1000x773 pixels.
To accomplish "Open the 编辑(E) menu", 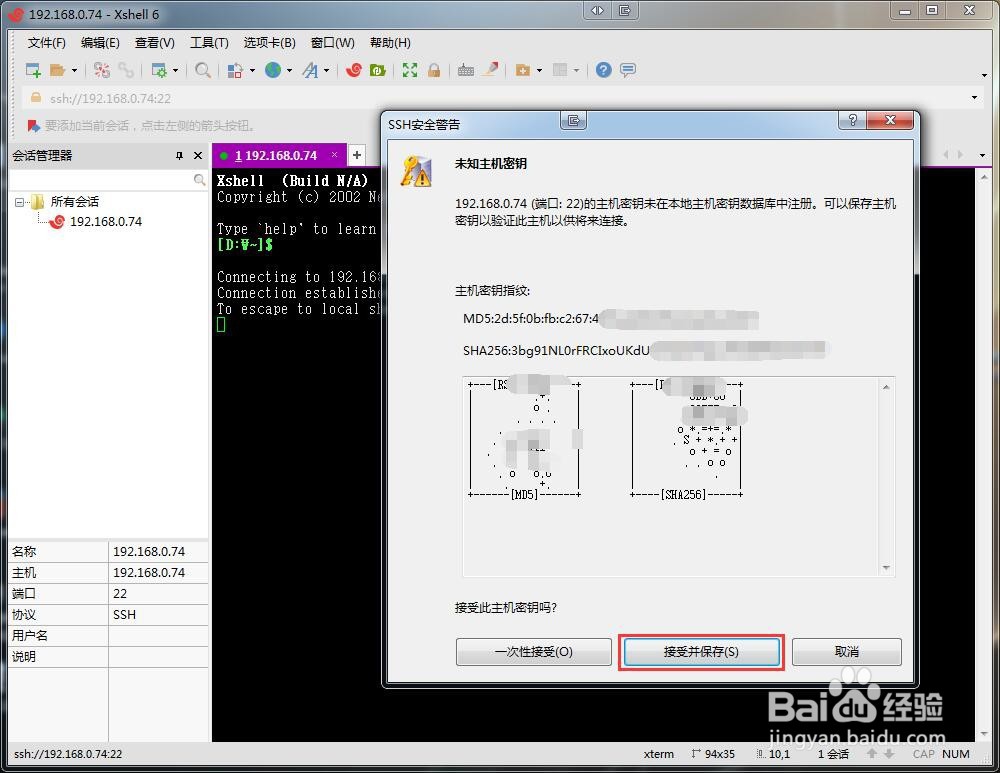I will pyautogui.click(x=100, y=43).
